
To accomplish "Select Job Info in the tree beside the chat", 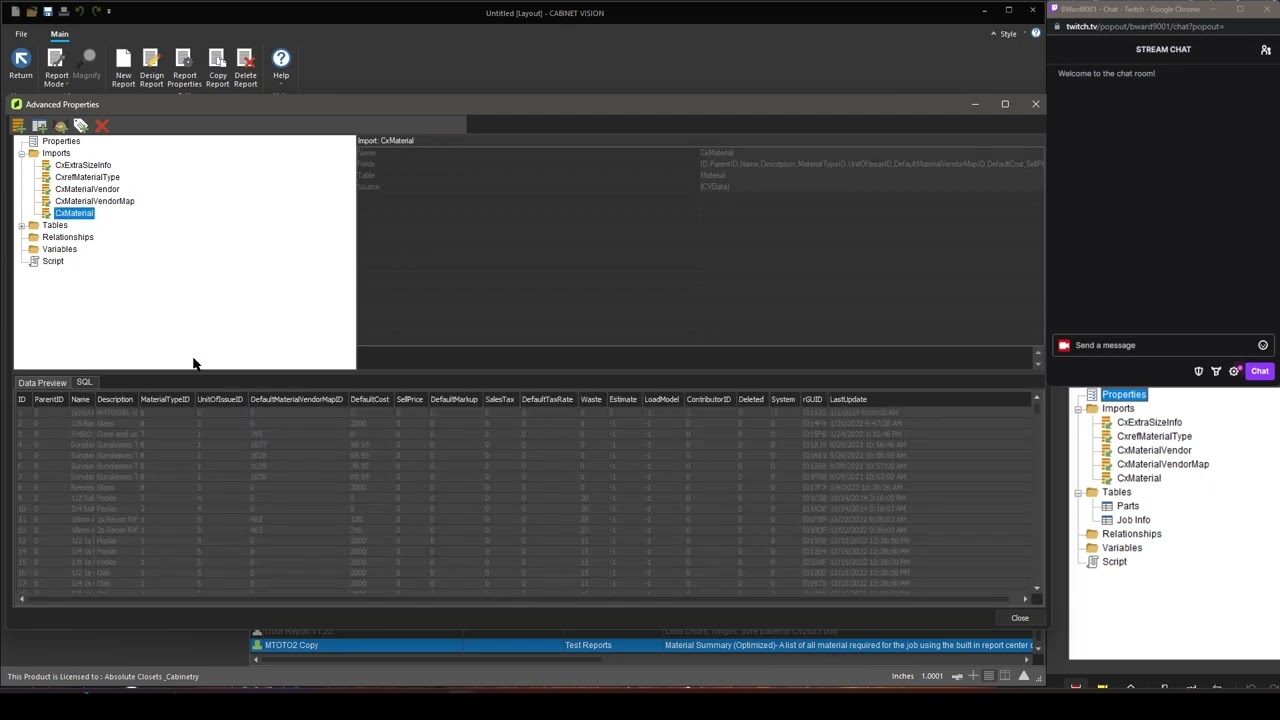I will pos(1134,520).
